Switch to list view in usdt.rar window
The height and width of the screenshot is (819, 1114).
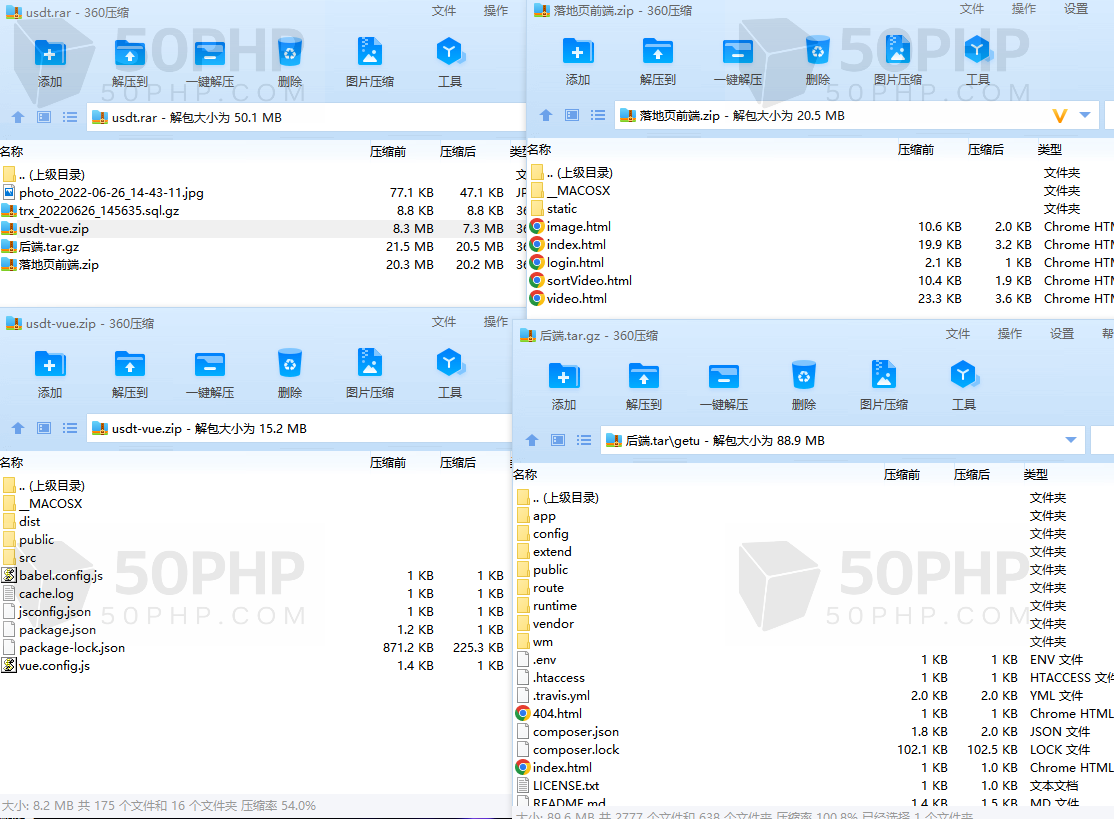tap(70, 117)
